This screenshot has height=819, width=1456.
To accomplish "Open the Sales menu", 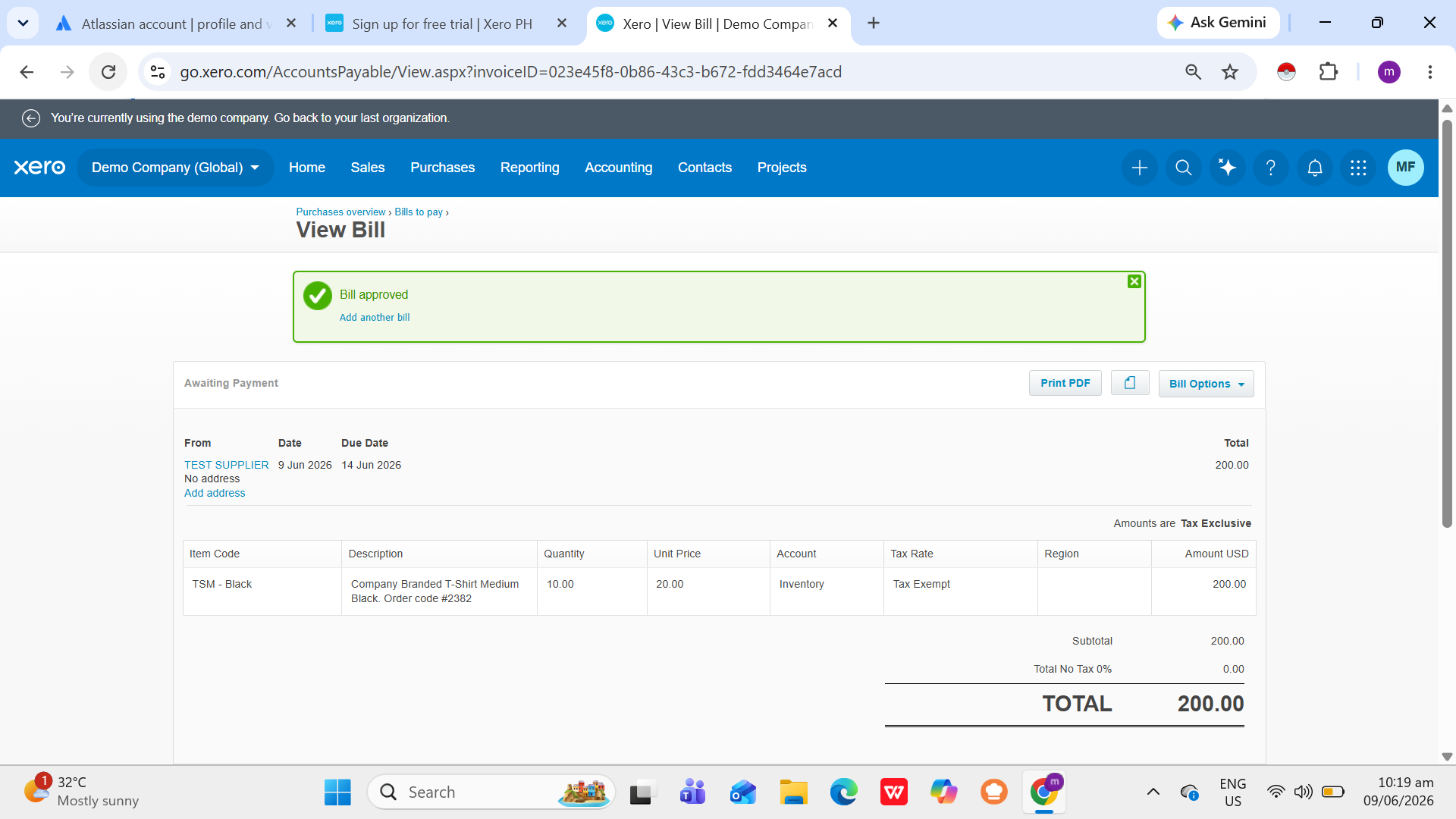I will [x=368, y=168].
